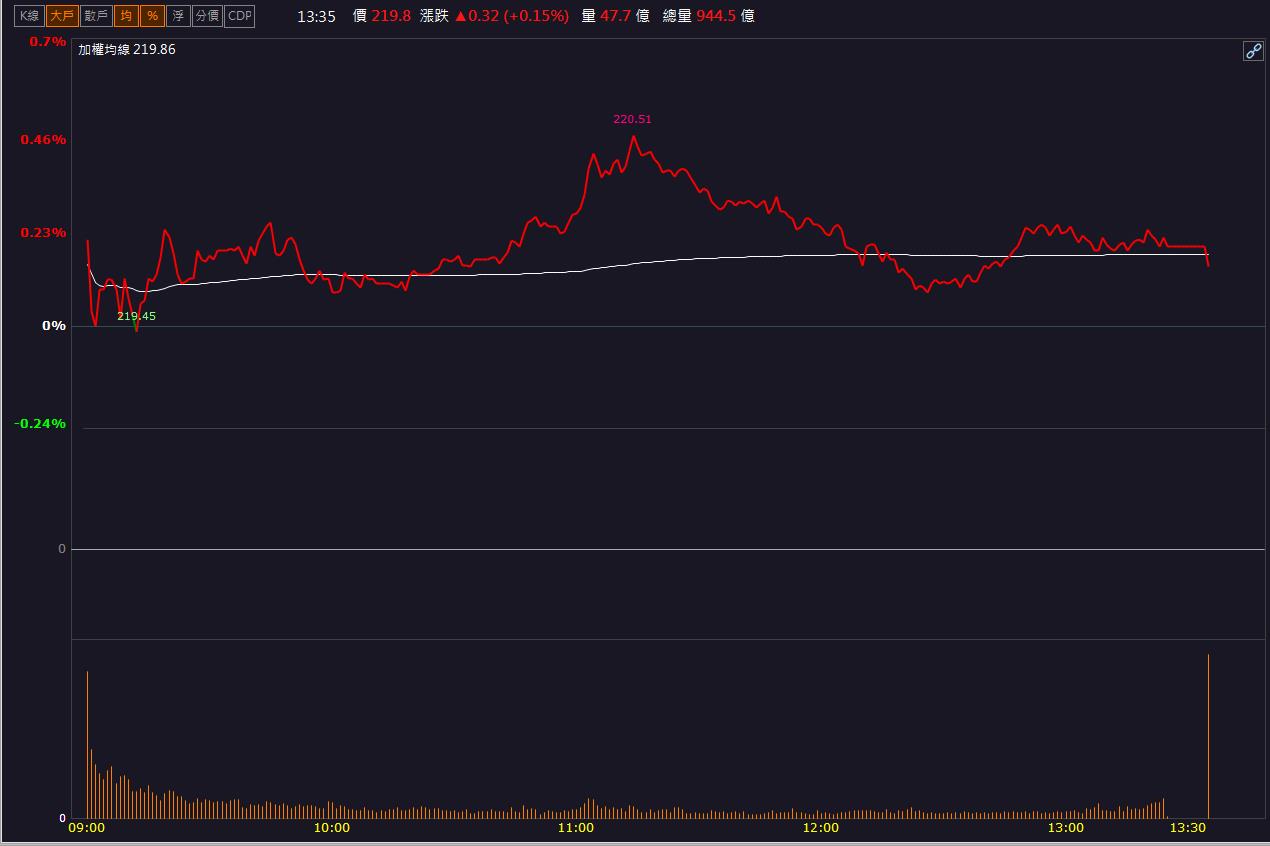1270x846 pixels.
Task: Click the chain link icon
Action: pyautogui.click(x=1253, y=51)
